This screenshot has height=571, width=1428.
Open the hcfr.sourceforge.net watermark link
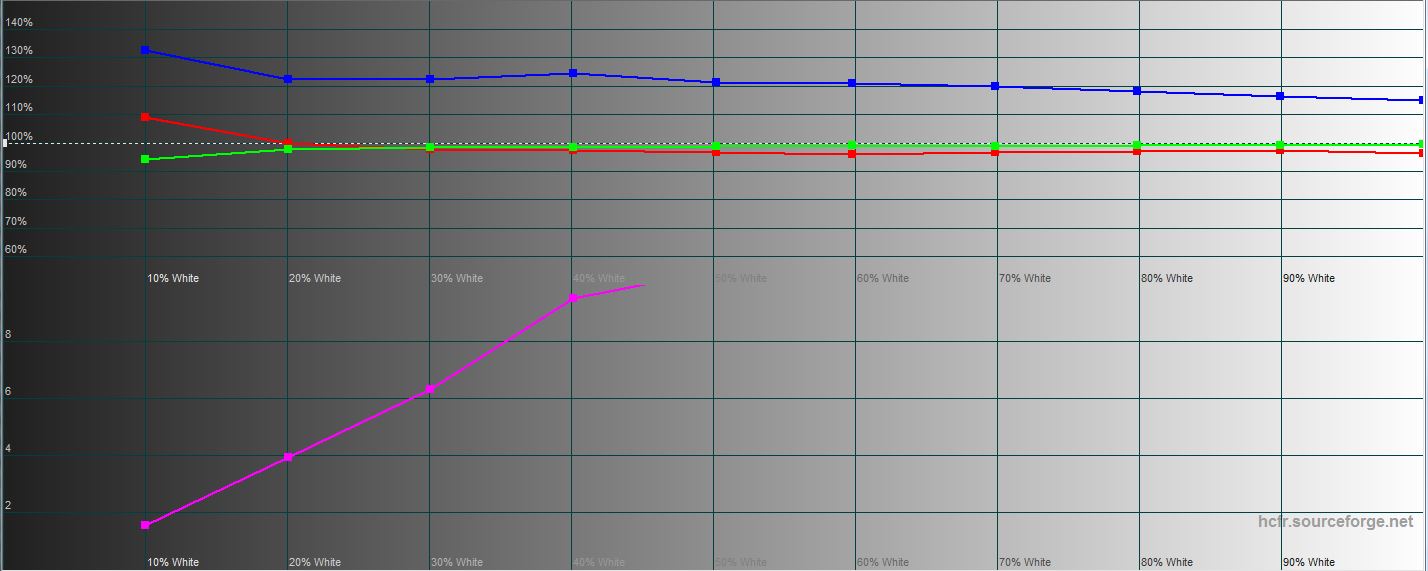pyautogui.click(x=1335, y=522)
